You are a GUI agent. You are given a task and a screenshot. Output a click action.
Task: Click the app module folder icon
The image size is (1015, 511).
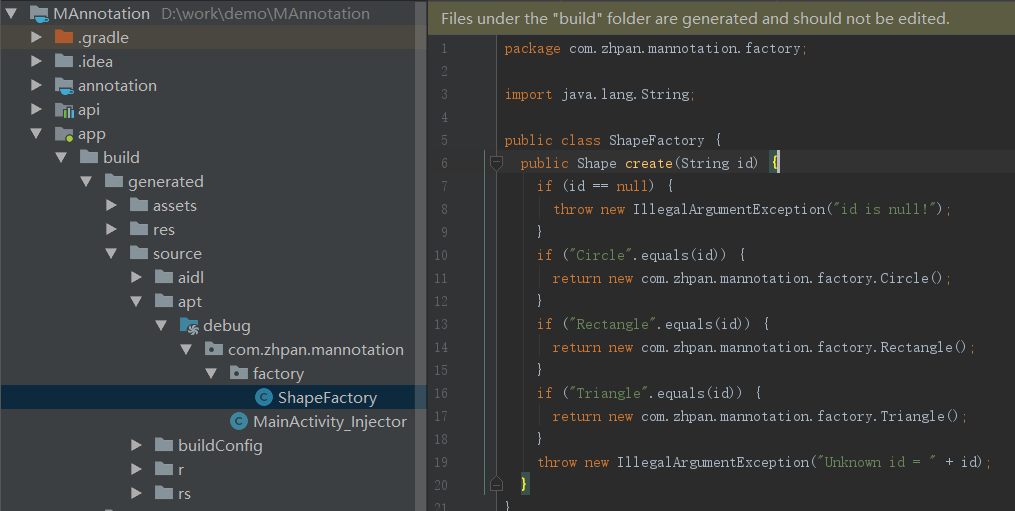(64, 133)
